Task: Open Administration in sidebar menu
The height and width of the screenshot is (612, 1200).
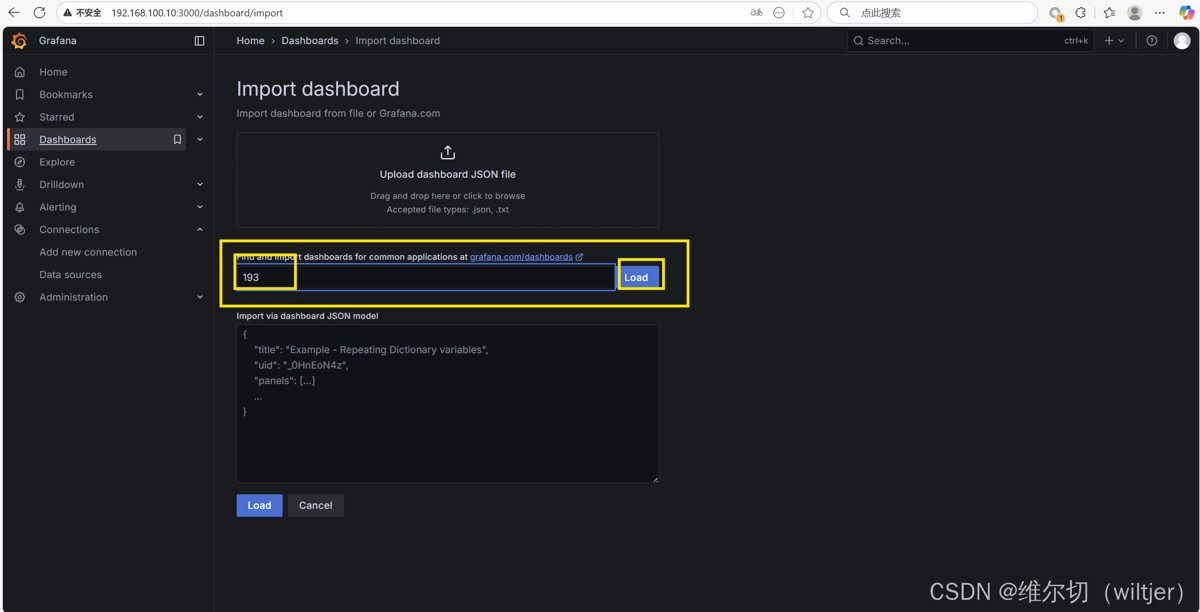Action: [73, 297]
